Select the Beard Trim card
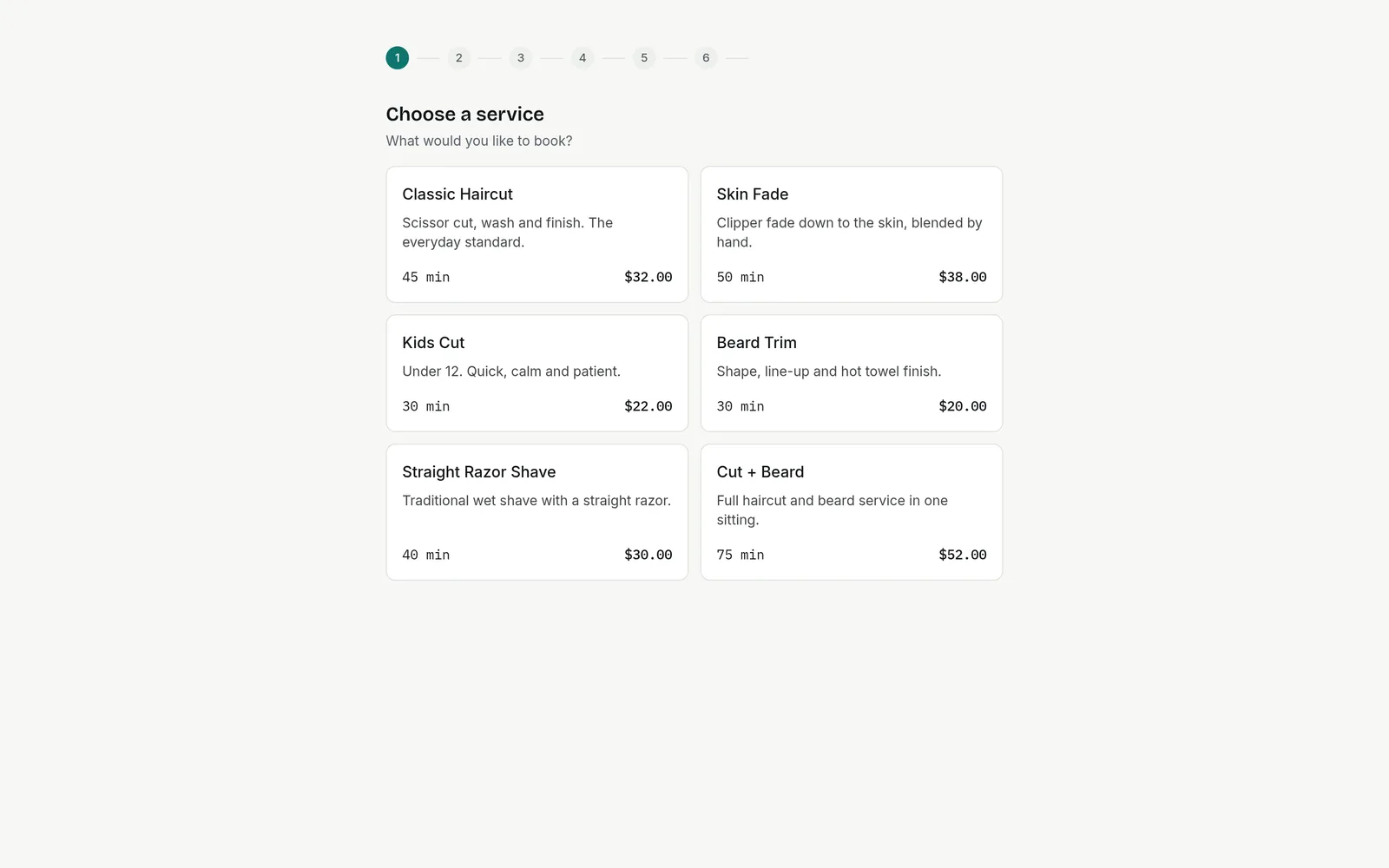The height and width of the screenshot is (868, 1389). pos(851,373)
